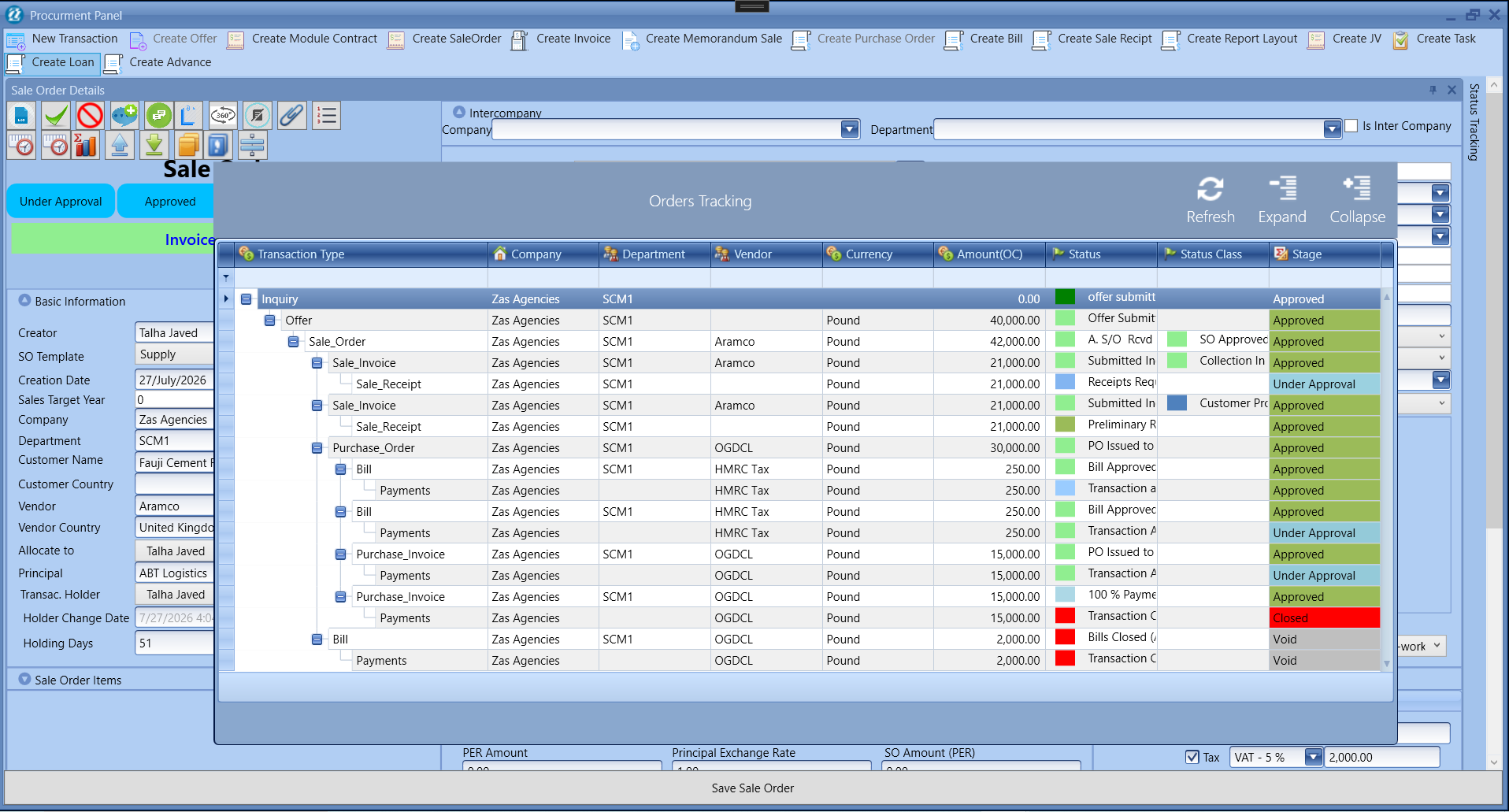The width and height of the screenshot is (1509, 812).
Task: Click the blue upload arrow icon
Action: pos(120,145)
